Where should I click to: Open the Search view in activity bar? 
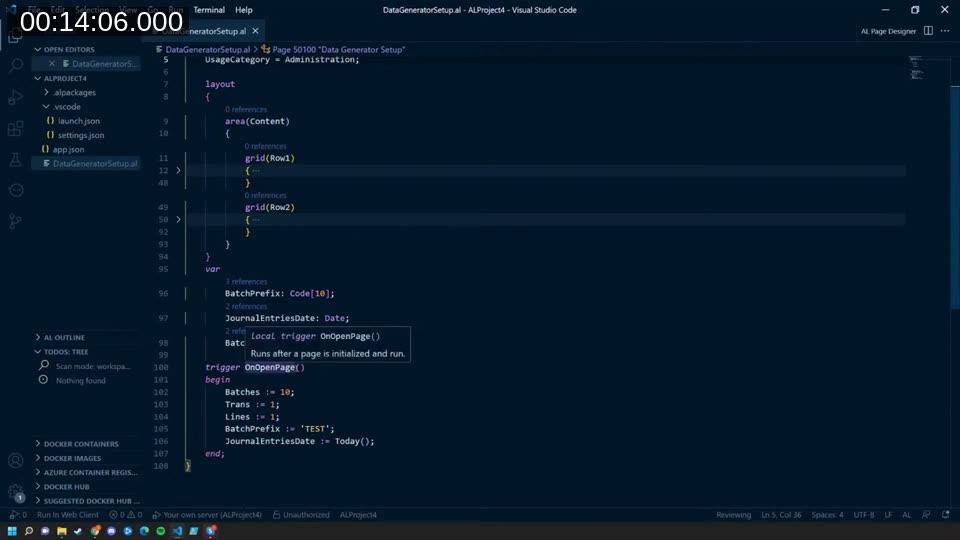point(16,66)
